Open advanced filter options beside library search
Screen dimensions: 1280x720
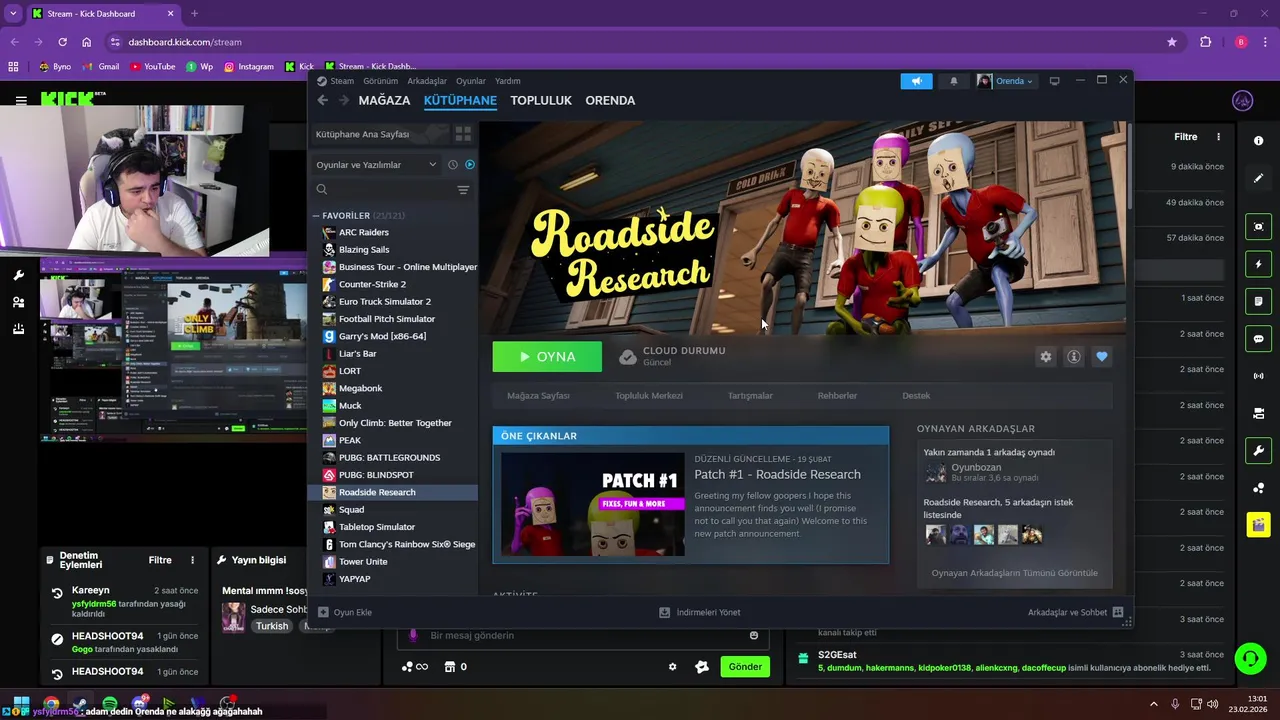(463, 190)
